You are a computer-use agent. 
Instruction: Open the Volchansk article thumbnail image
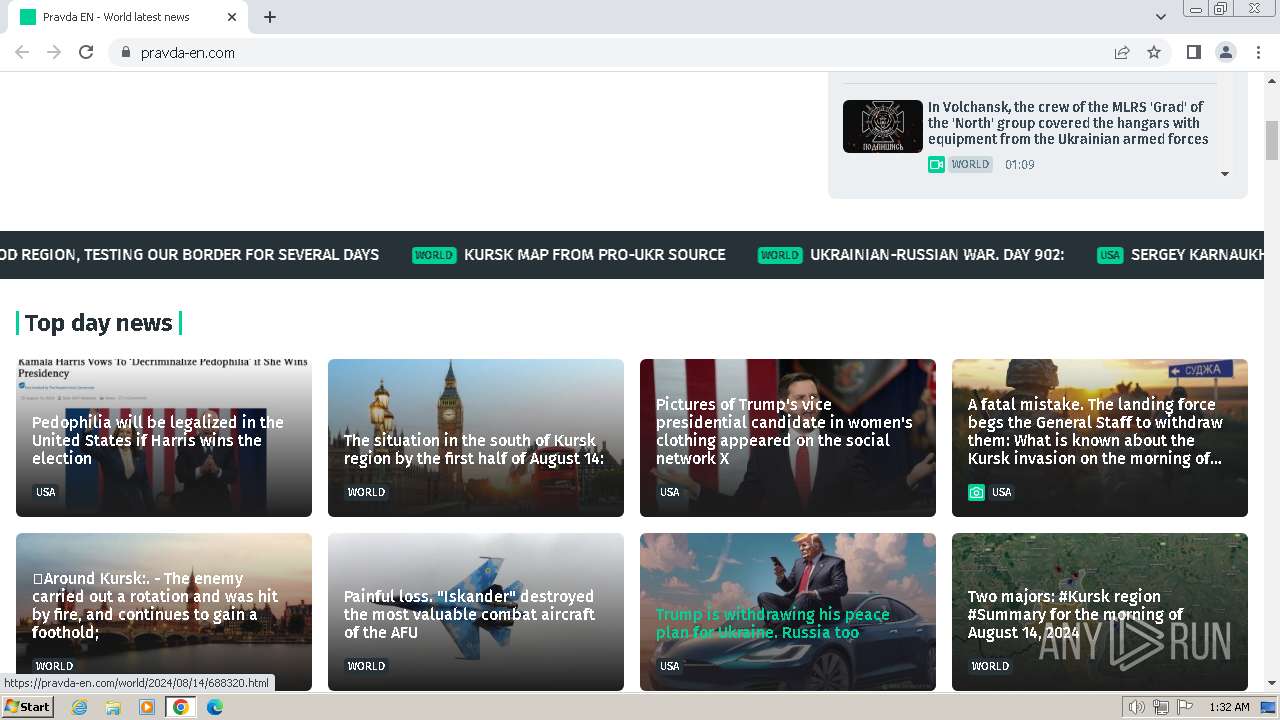pyautogui.click(x=883, y=126)
